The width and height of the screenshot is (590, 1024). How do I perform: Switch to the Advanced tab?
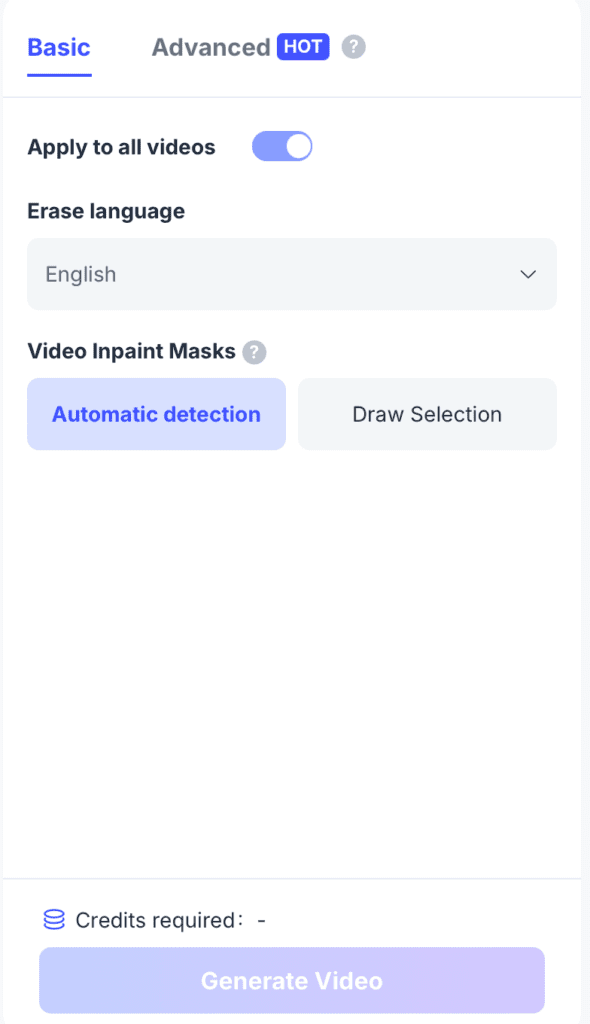[210, 47]
